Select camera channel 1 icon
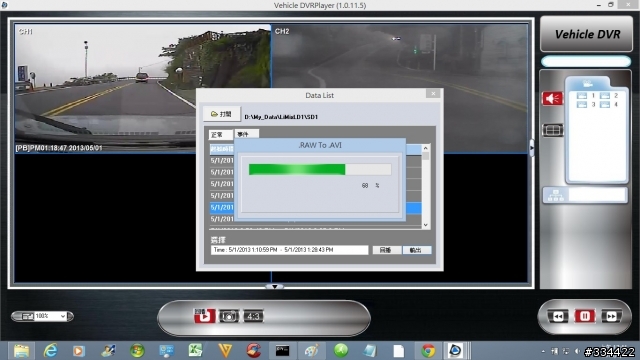The image size is (640, 360). (x=582, y=96)
